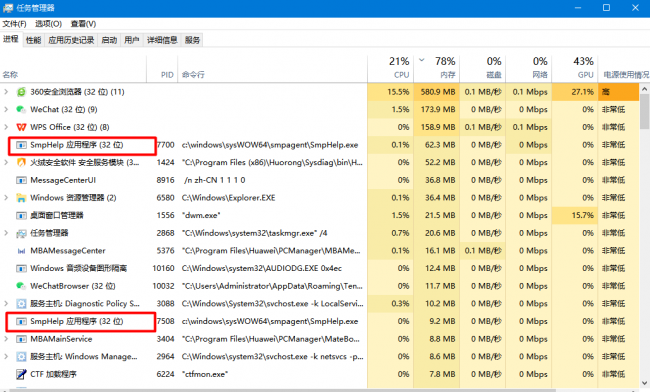Click the icon of SmpHelp process PID 7700

pyautogui.click(x=21, y=145)
